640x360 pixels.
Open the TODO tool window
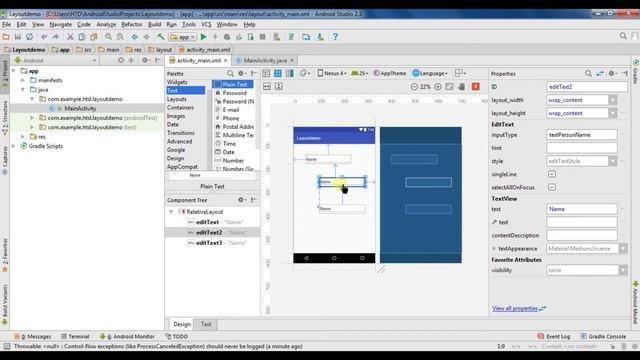pyautogui.click(x=177, y=336)
